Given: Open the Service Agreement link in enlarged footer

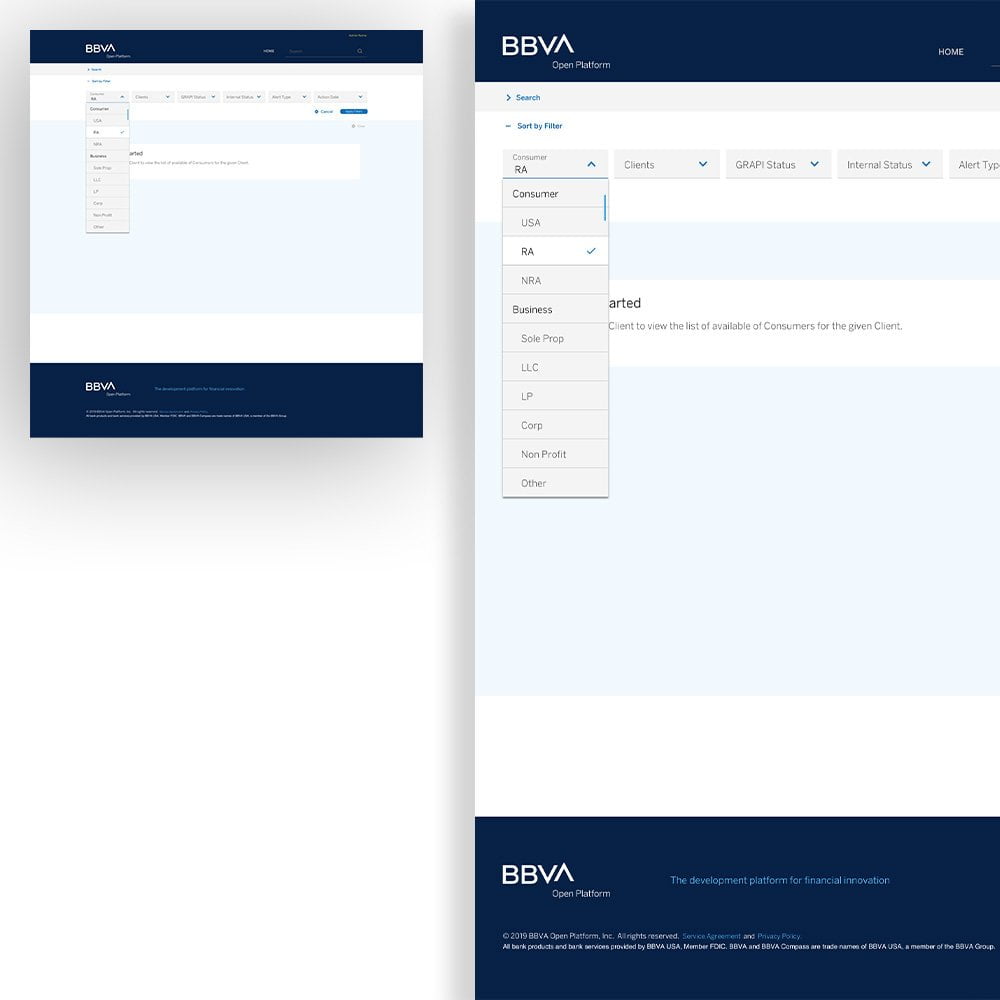Looking at the screenshot, I should click(x=711, y=936).
